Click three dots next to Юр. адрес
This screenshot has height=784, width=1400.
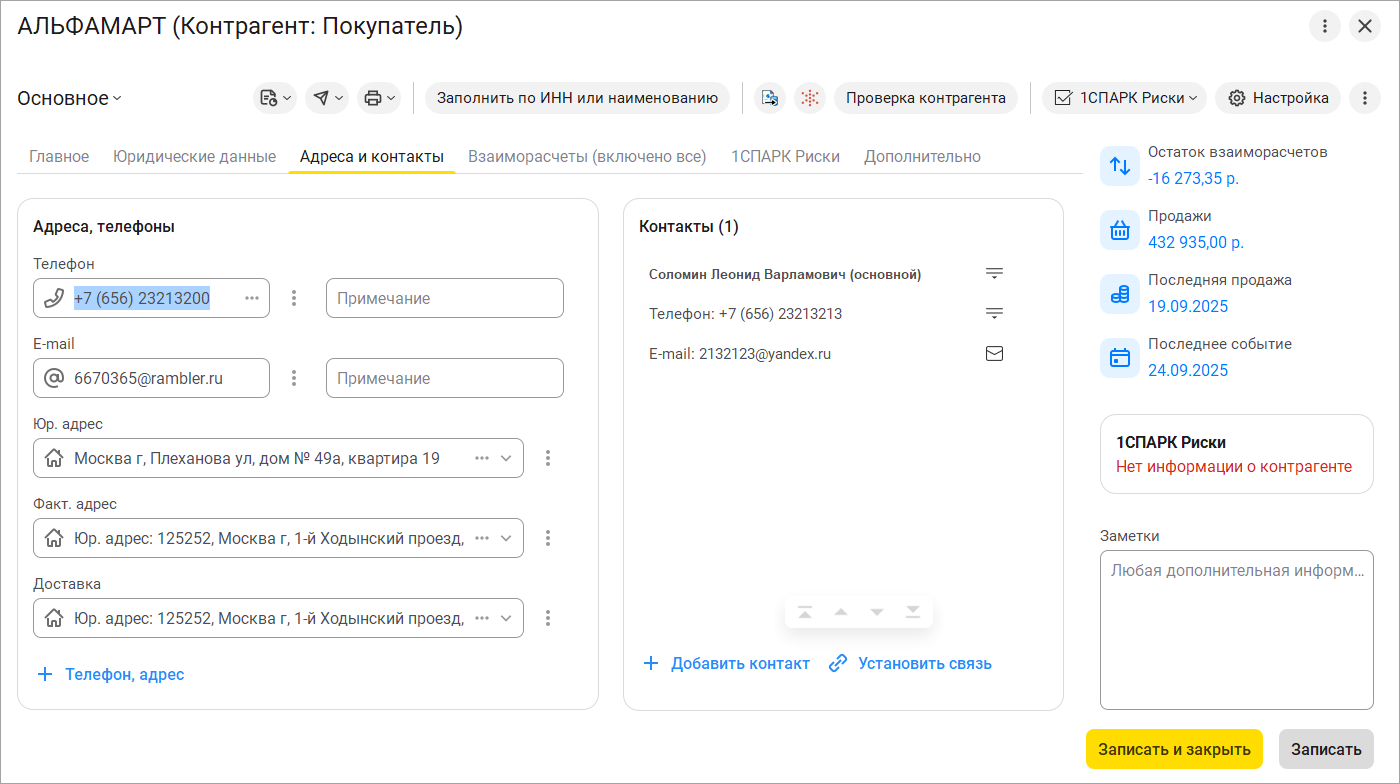[x=548, y=458]
